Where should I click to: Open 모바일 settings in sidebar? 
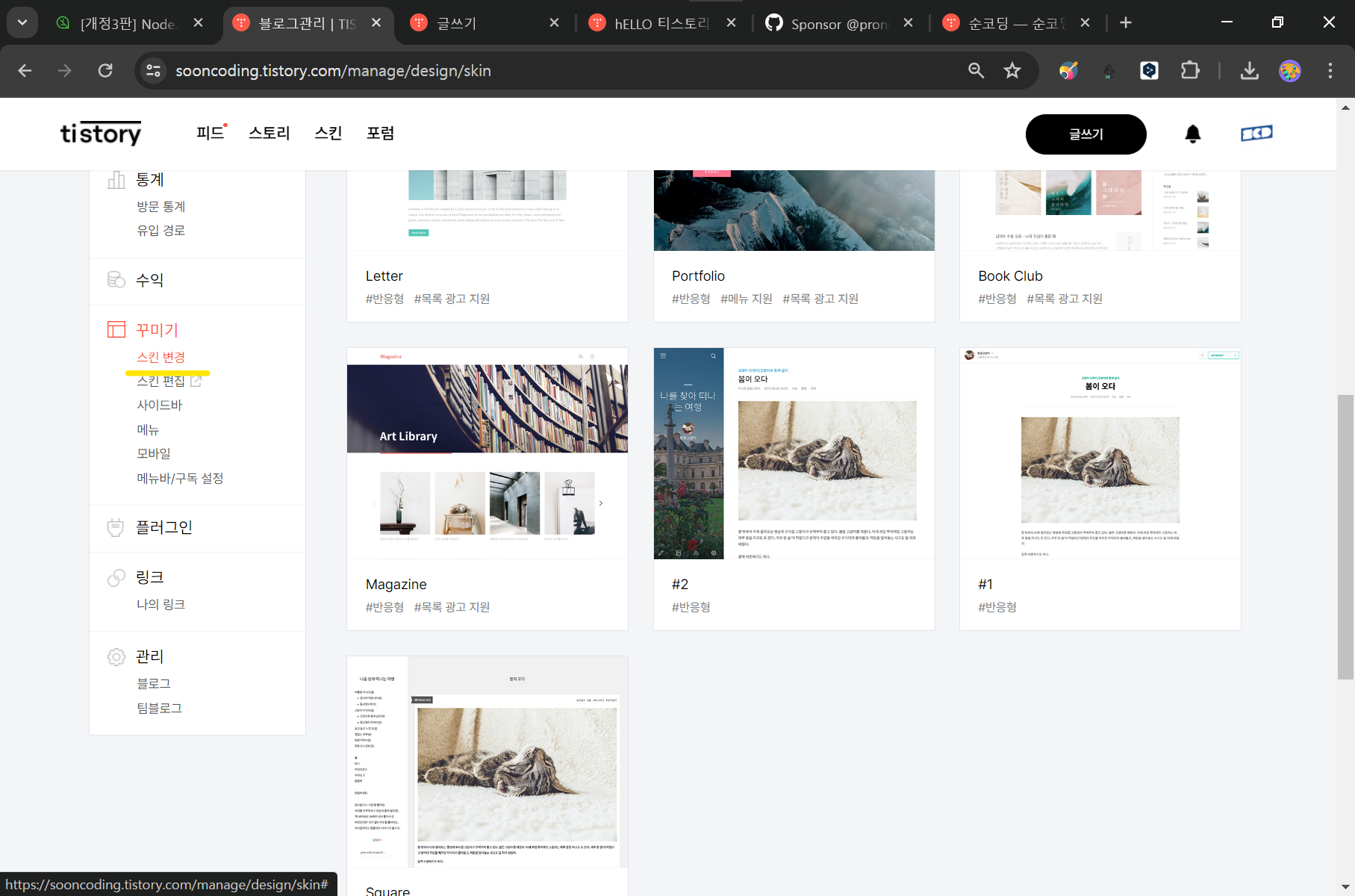pyautogui.click(x=153, y=453)
